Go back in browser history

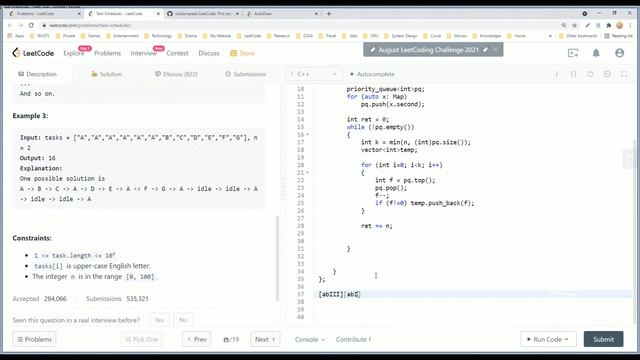pos(10,25)
